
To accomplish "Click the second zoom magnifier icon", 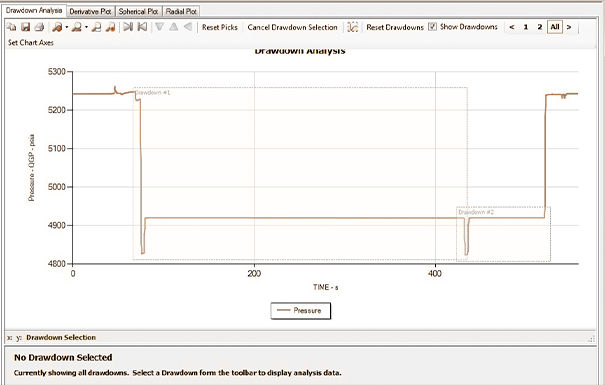I will 77,27.
